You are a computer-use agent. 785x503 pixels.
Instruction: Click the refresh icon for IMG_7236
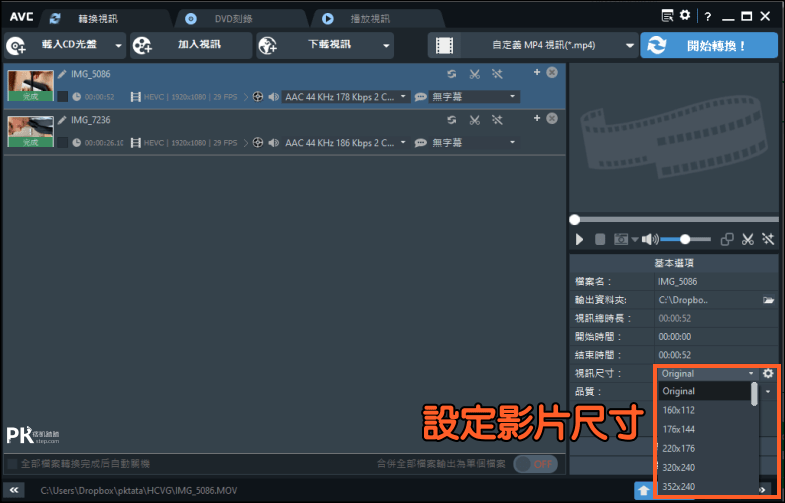click(452, 120)
